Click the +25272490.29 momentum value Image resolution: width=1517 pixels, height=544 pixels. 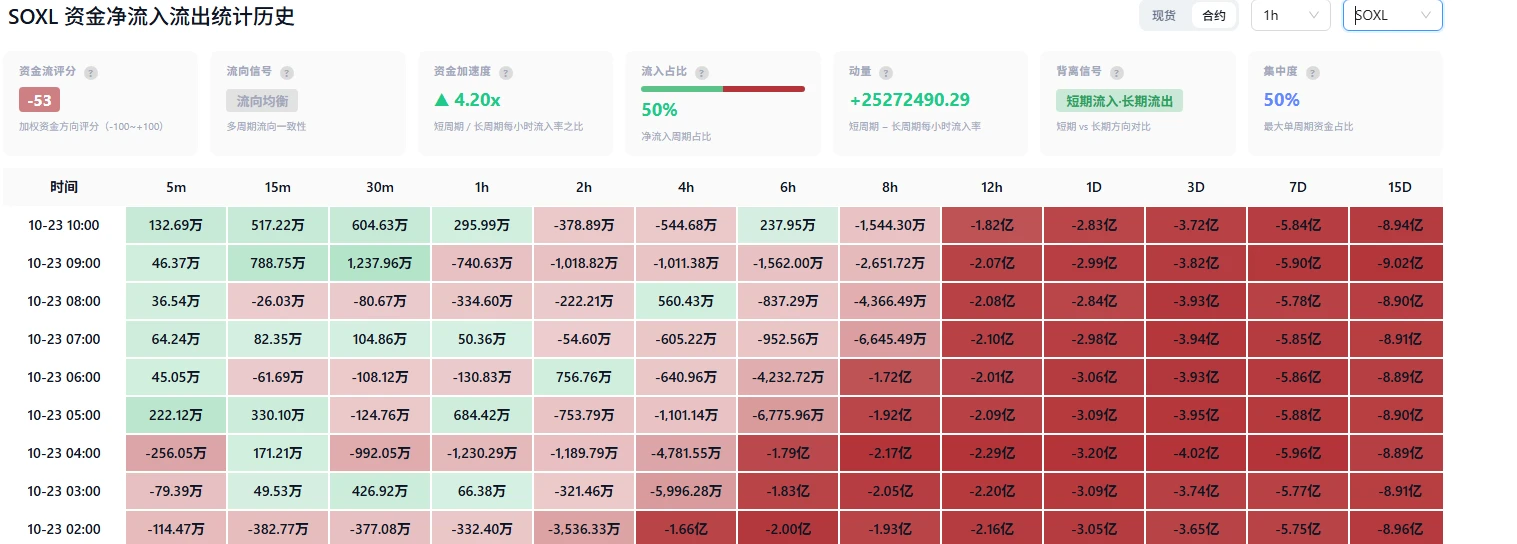(x=910, y=100)
